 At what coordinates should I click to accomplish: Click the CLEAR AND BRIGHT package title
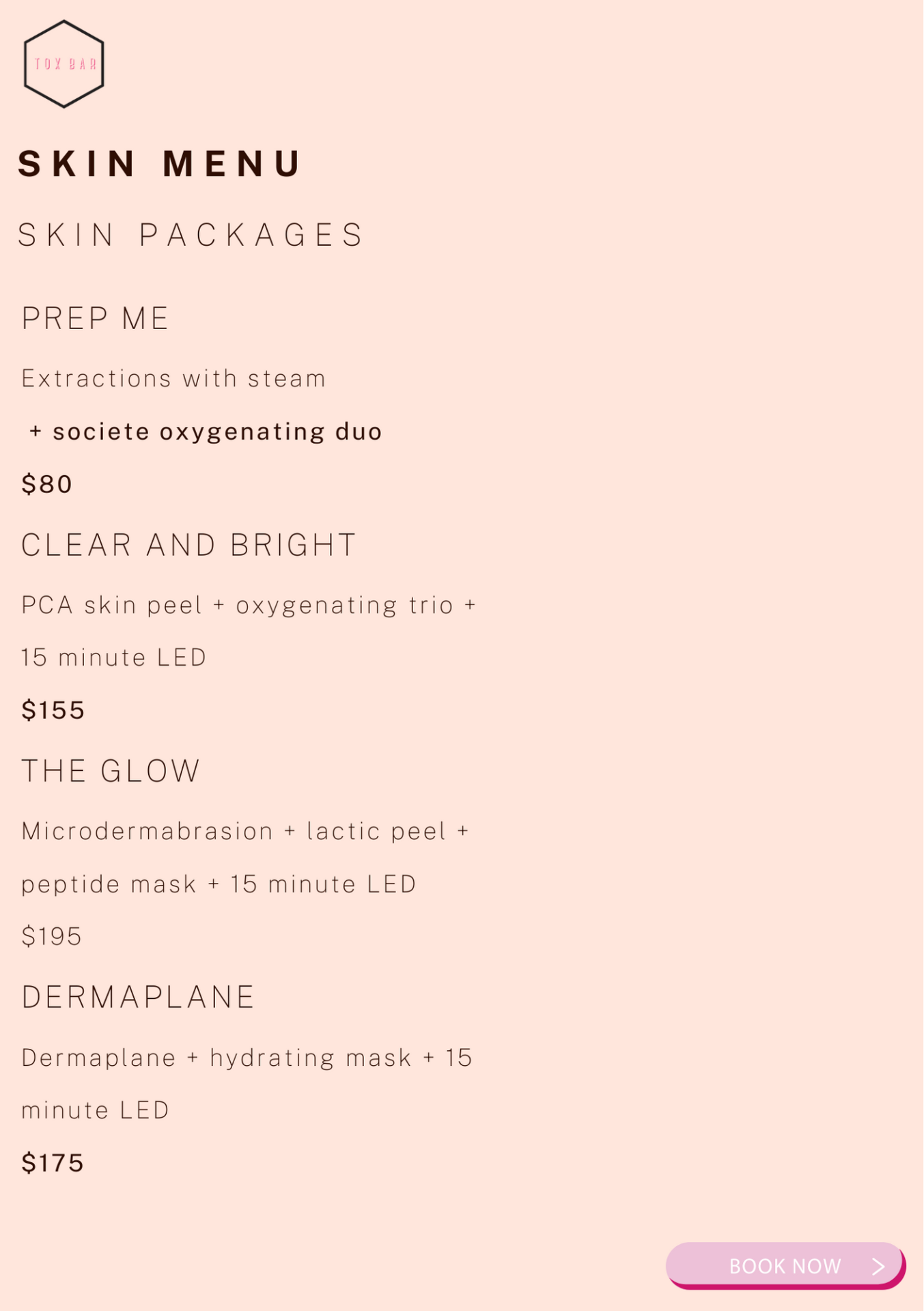tap(188, 545)
